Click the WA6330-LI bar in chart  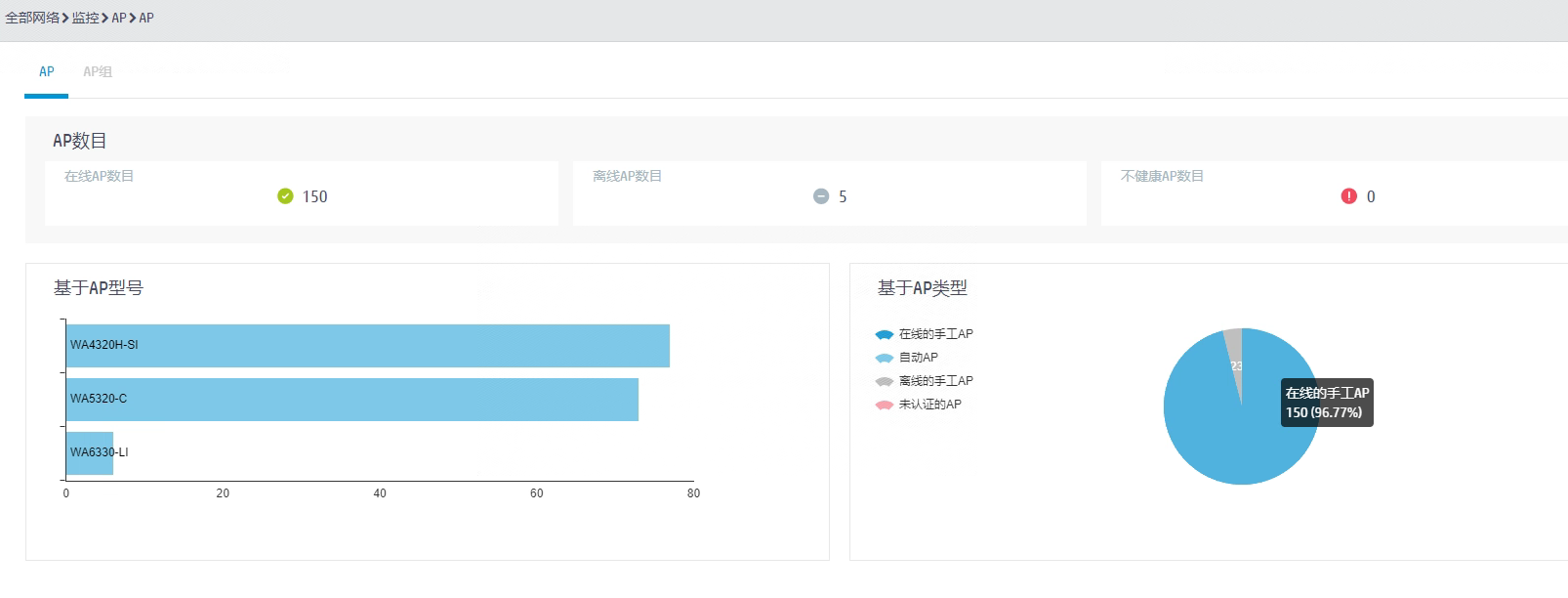(90, 453)
